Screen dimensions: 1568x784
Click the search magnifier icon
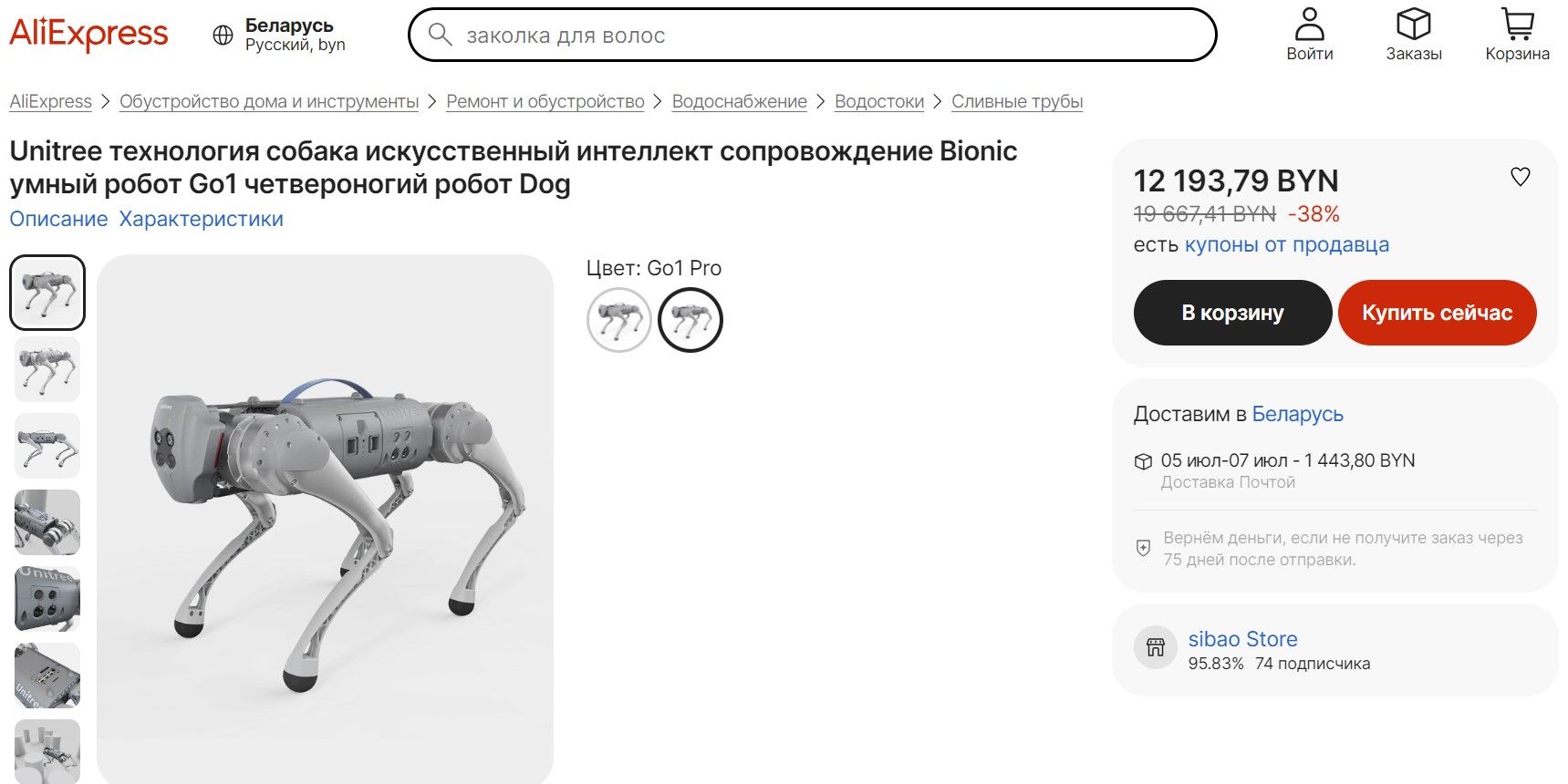click(x=440, y=36)
